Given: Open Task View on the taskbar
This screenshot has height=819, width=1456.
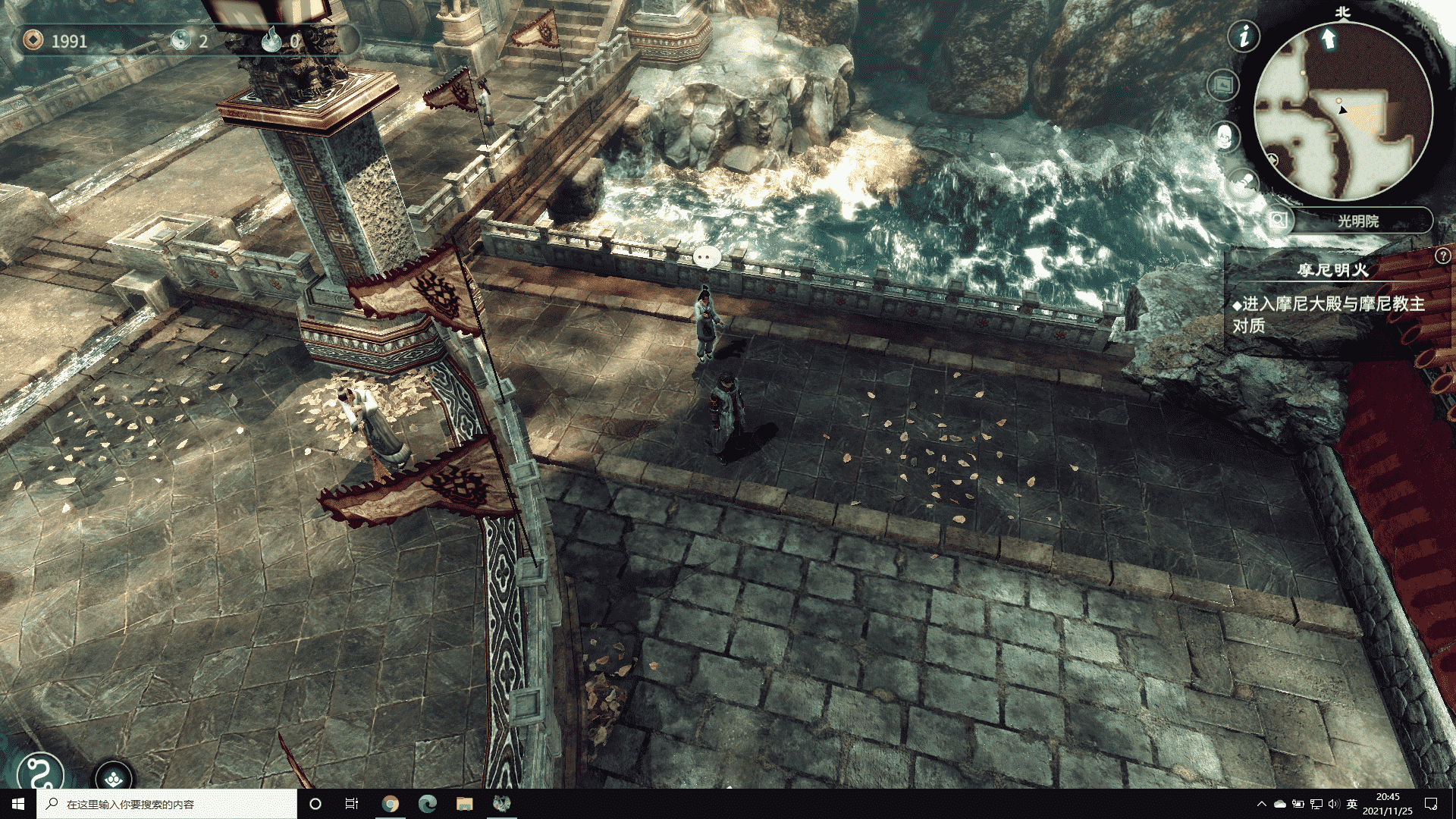Looking at the screenshot, I should tap(352, 804).
